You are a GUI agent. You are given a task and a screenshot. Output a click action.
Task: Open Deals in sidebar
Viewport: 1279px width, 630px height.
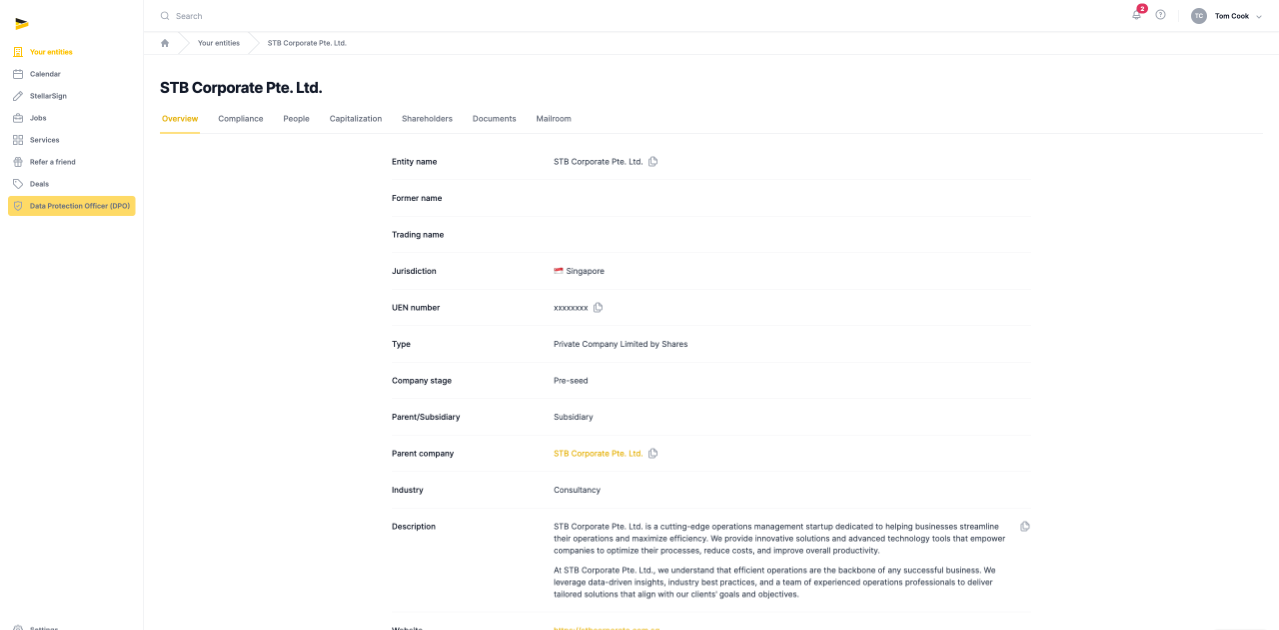coord(71,184)
